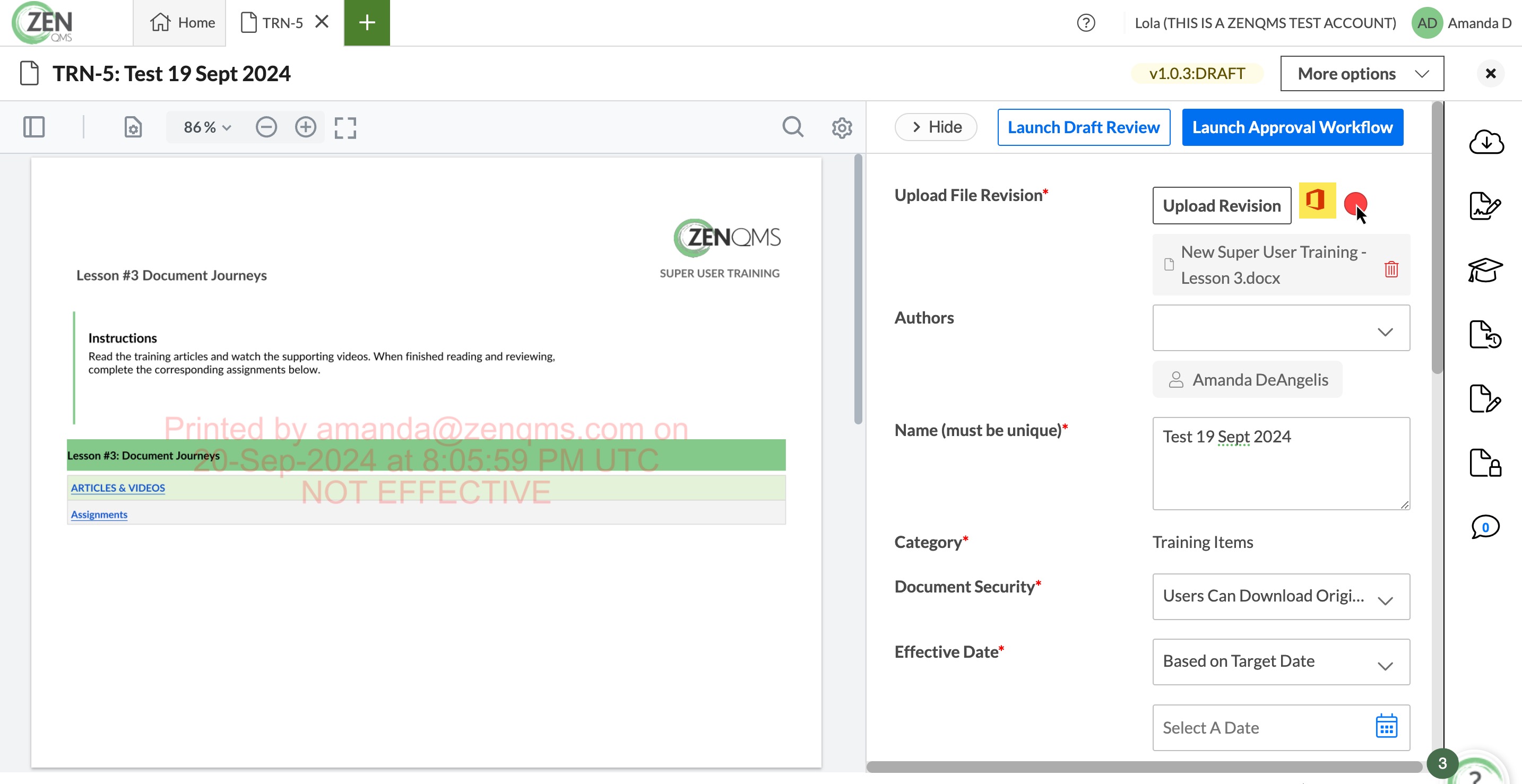Open the date picker calendar icon
Viewport: 1522px width, 784px height.
click(x=1386, y=726)
